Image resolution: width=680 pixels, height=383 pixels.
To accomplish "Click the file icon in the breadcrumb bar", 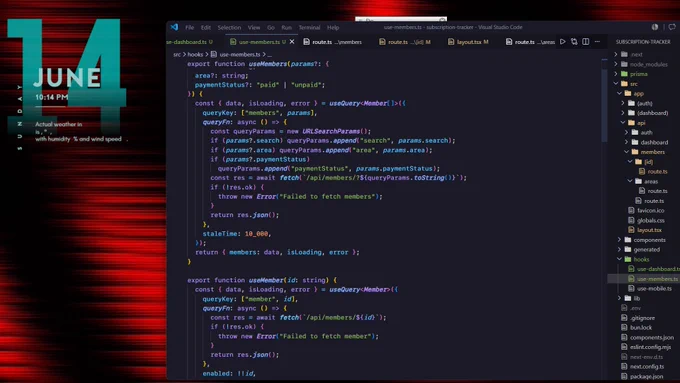I will coord(214,54).
